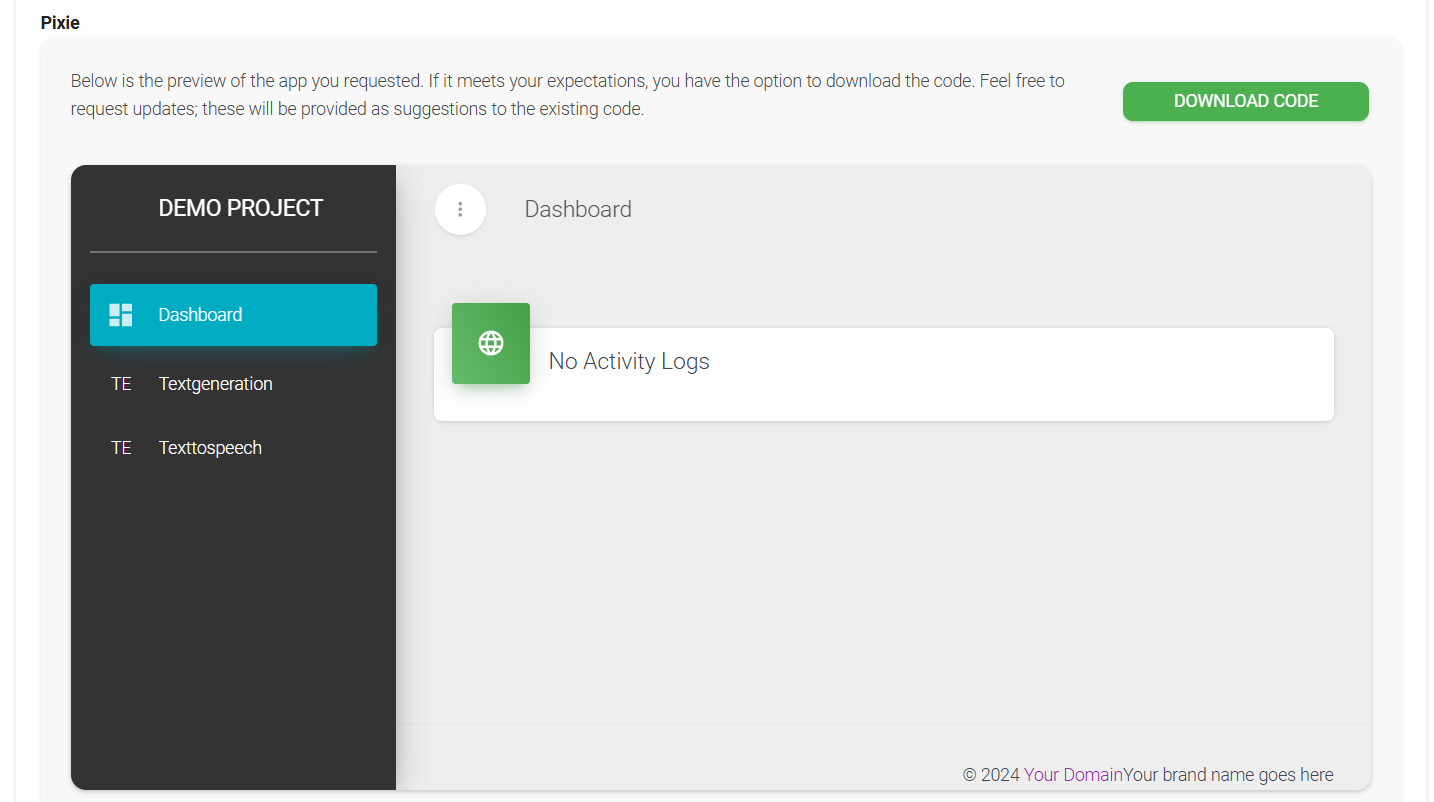
Task: Click the divider line under DEMO PROJECT
Action: click(x=233, y=252)
